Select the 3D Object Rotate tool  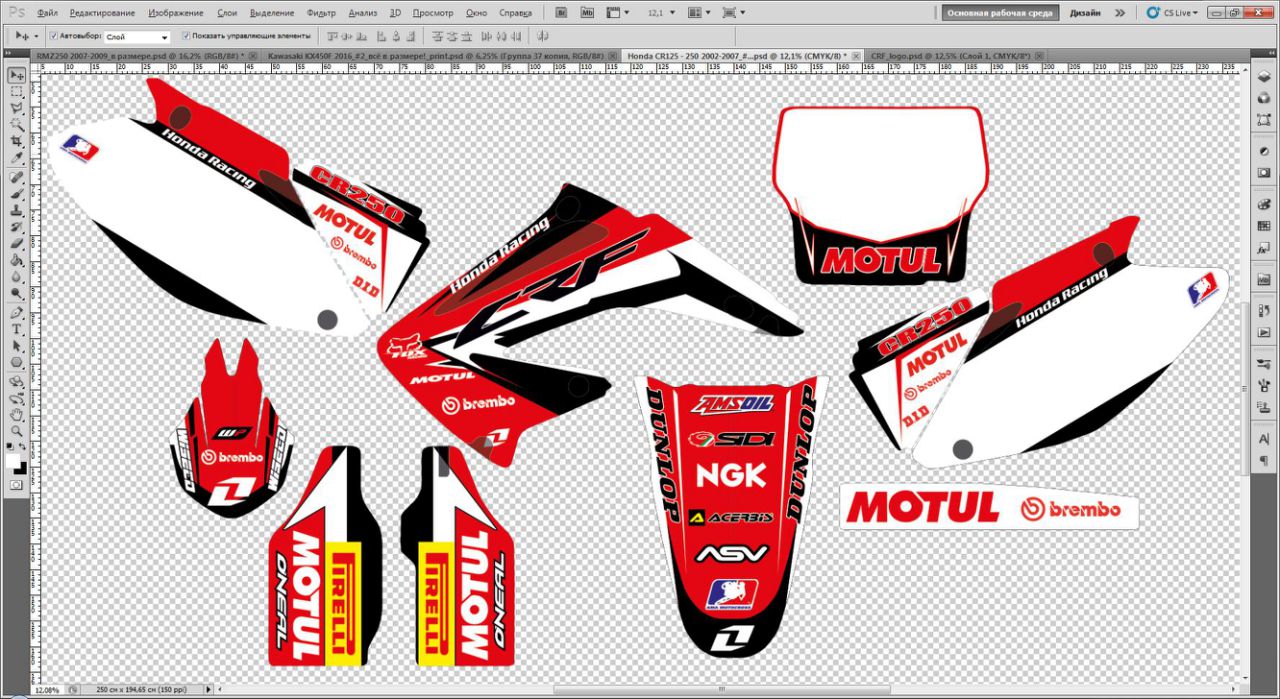(17, 382)
